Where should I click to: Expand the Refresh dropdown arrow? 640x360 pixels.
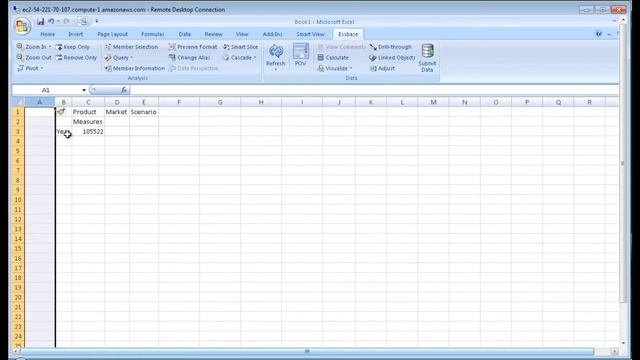(x=276, y=69)
